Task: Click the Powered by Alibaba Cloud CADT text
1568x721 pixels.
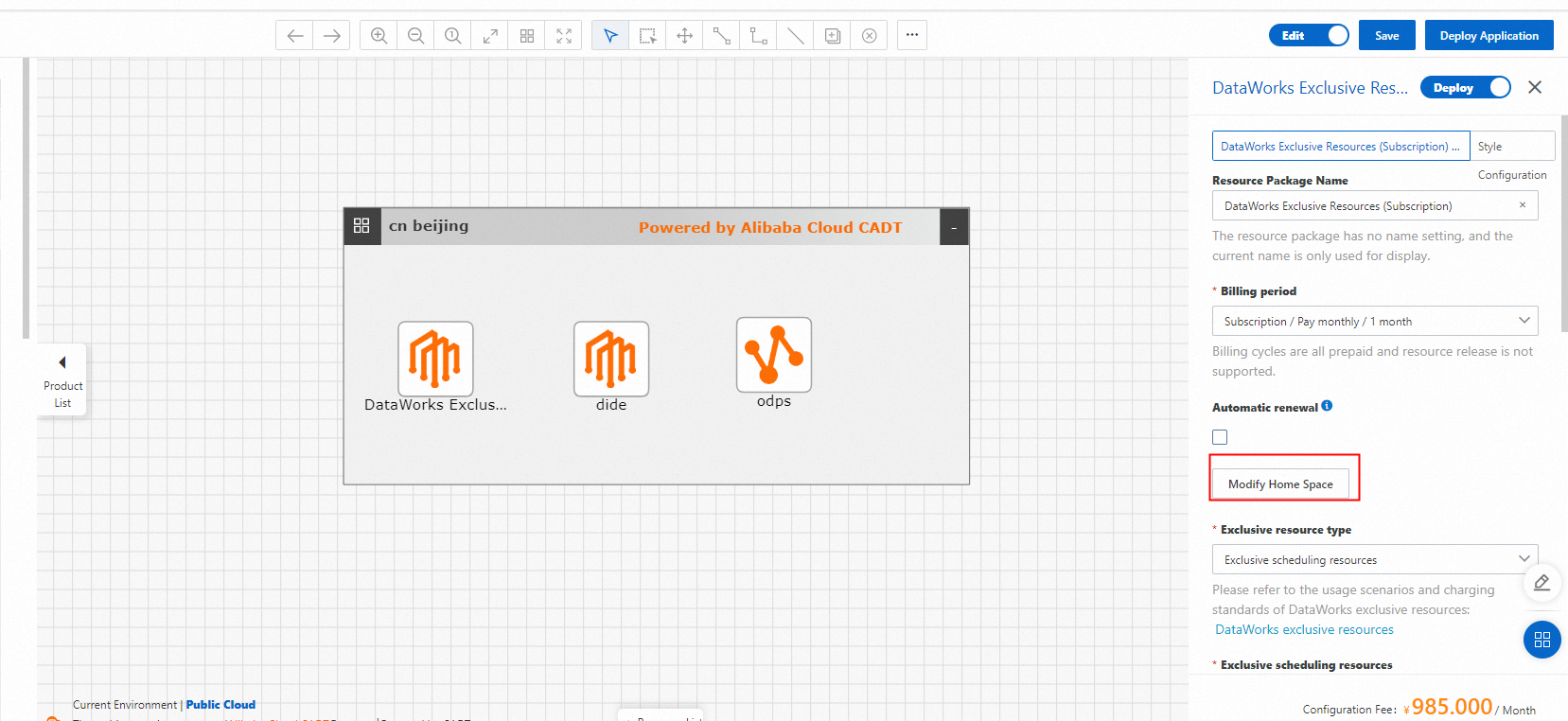Action: (770, 227)
